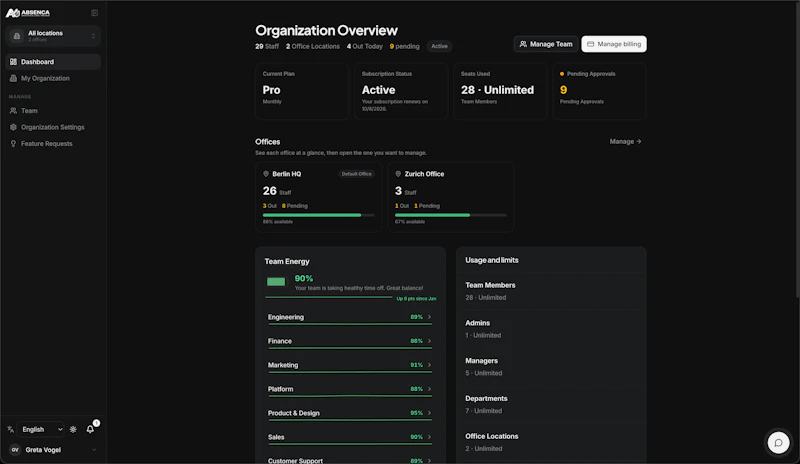Click the Berlin HQ location pin icon
Image resolution: width=800 pixels, height=464 pixels.
click(x=266, y=174)
